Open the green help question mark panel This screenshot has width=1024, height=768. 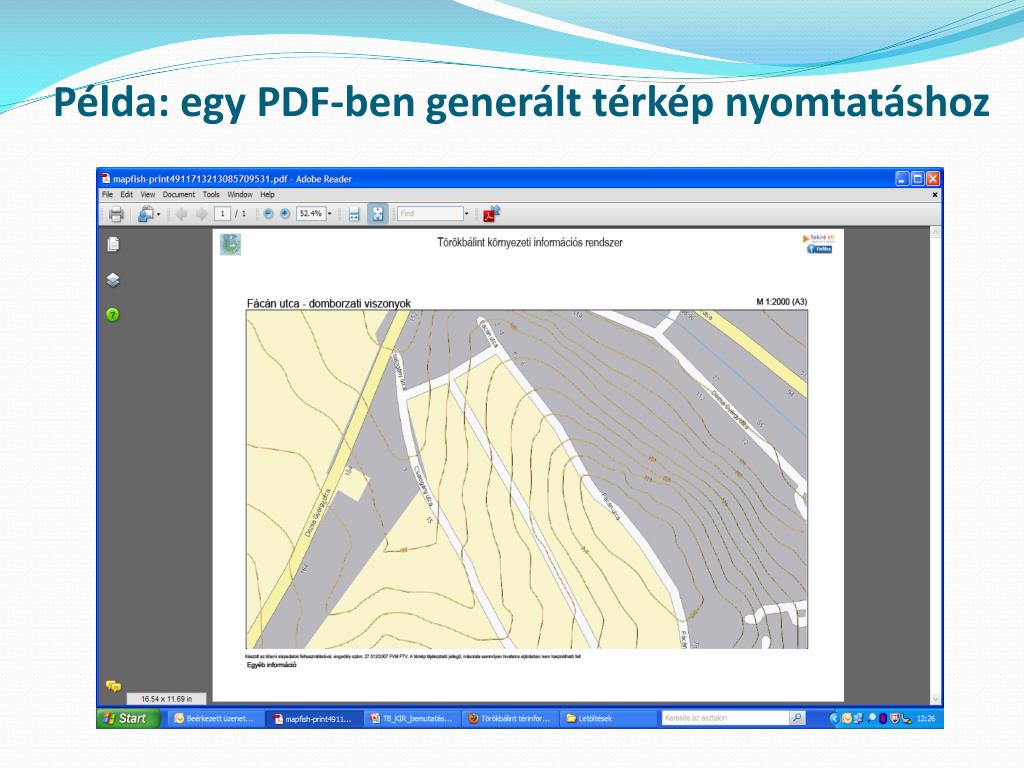(113, 315)
